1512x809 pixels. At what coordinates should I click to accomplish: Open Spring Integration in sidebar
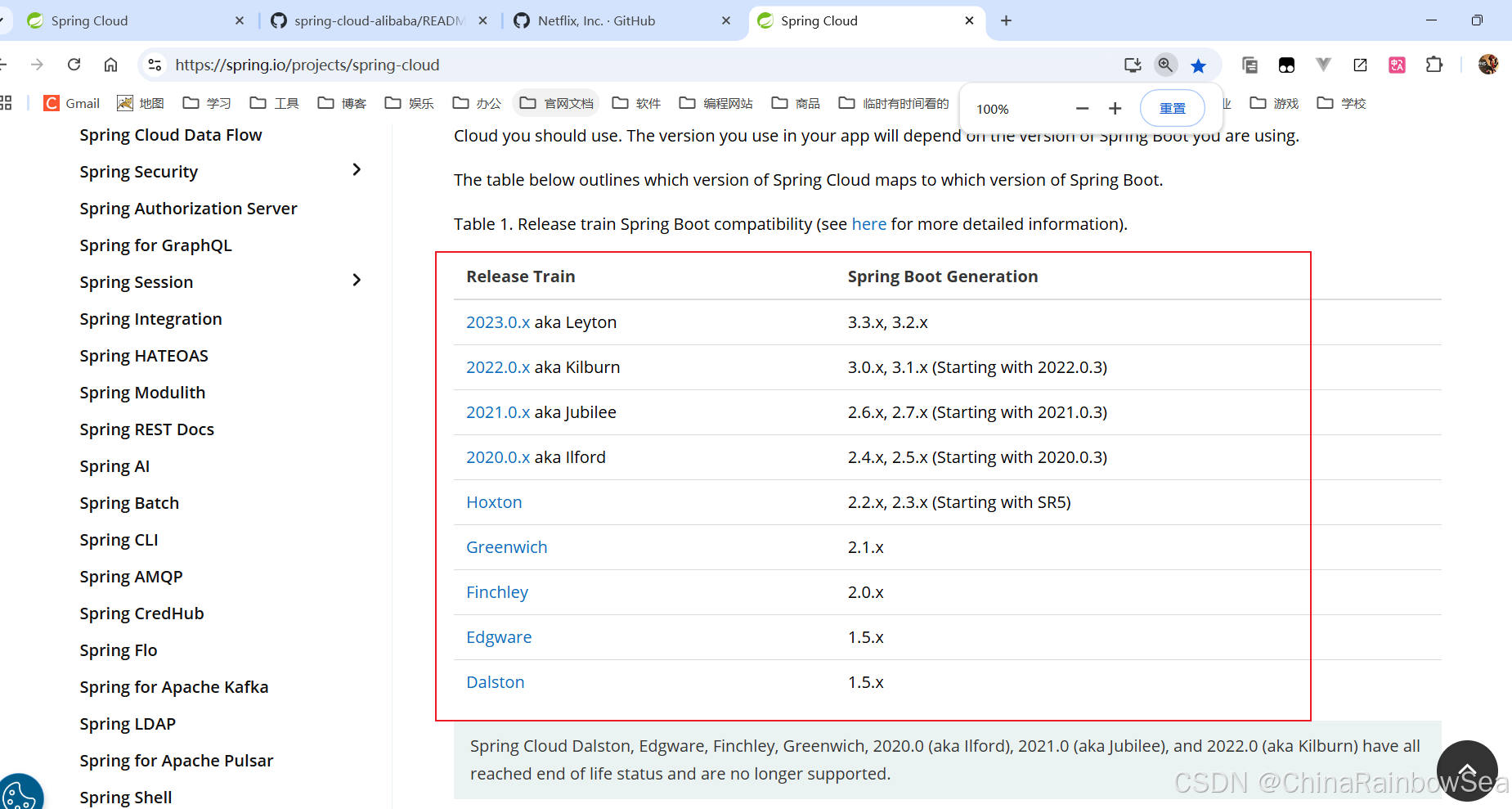tap(150, 319)
